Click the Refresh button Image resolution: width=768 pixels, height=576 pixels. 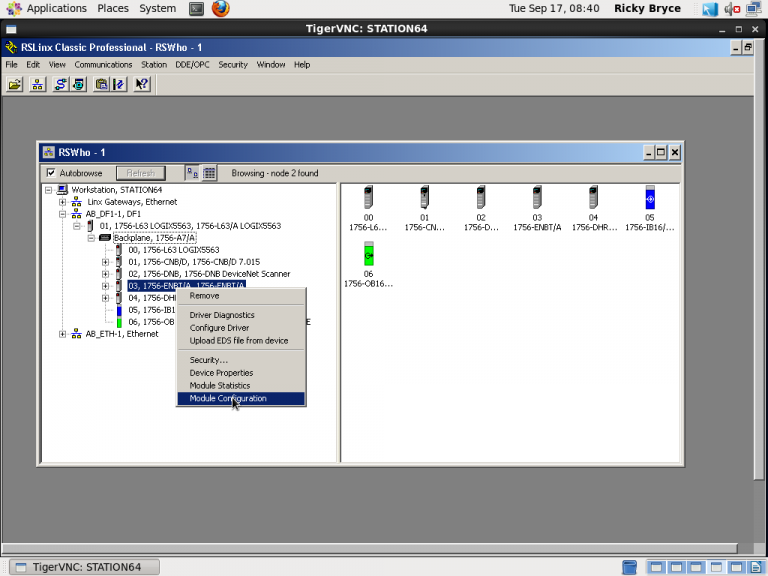click(x=141, y=173)
